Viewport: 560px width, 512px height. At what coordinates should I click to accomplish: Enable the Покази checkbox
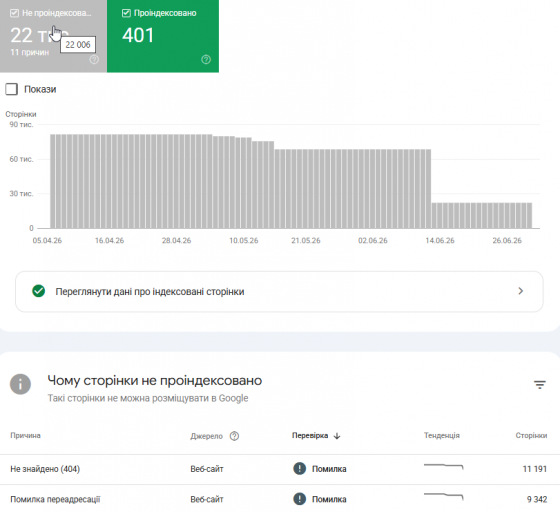[11, 89]
